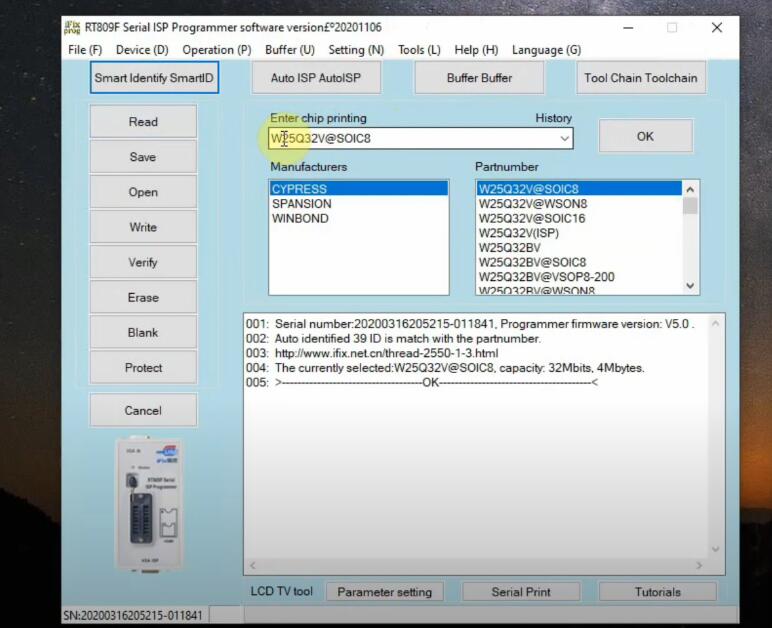Click the Serial Print button
The height and width of the screenshot is (628, 772).
tap(521, 592)
